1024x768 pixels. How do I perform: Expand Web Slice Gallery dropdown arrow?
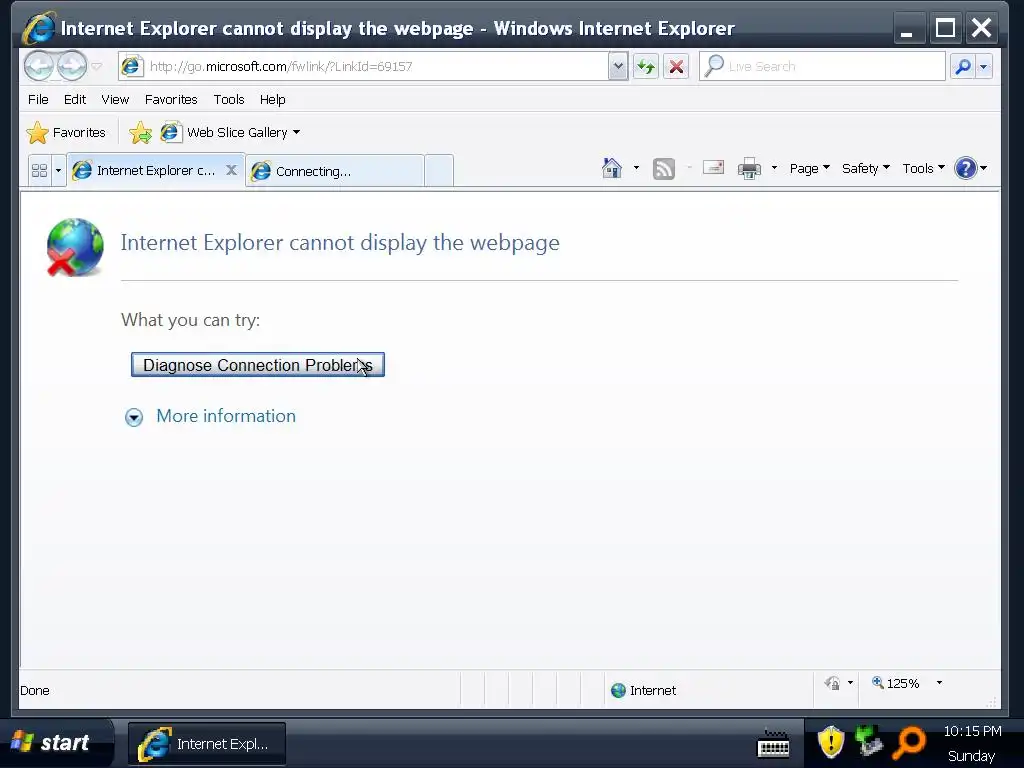(x=296, y=133)
